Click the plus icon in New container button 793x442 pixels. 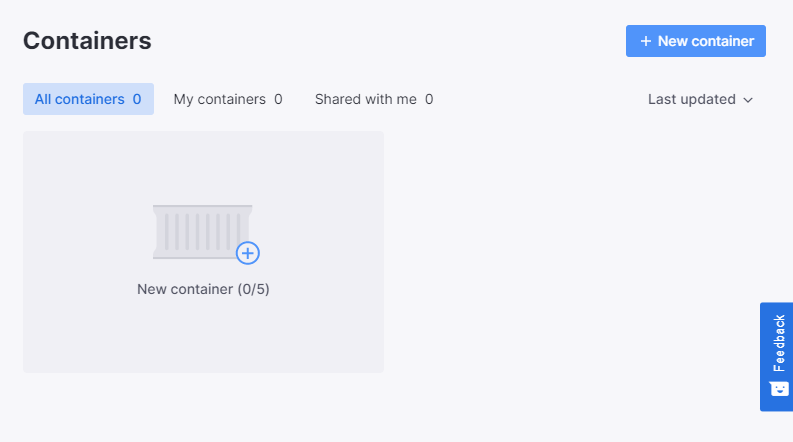646,41
